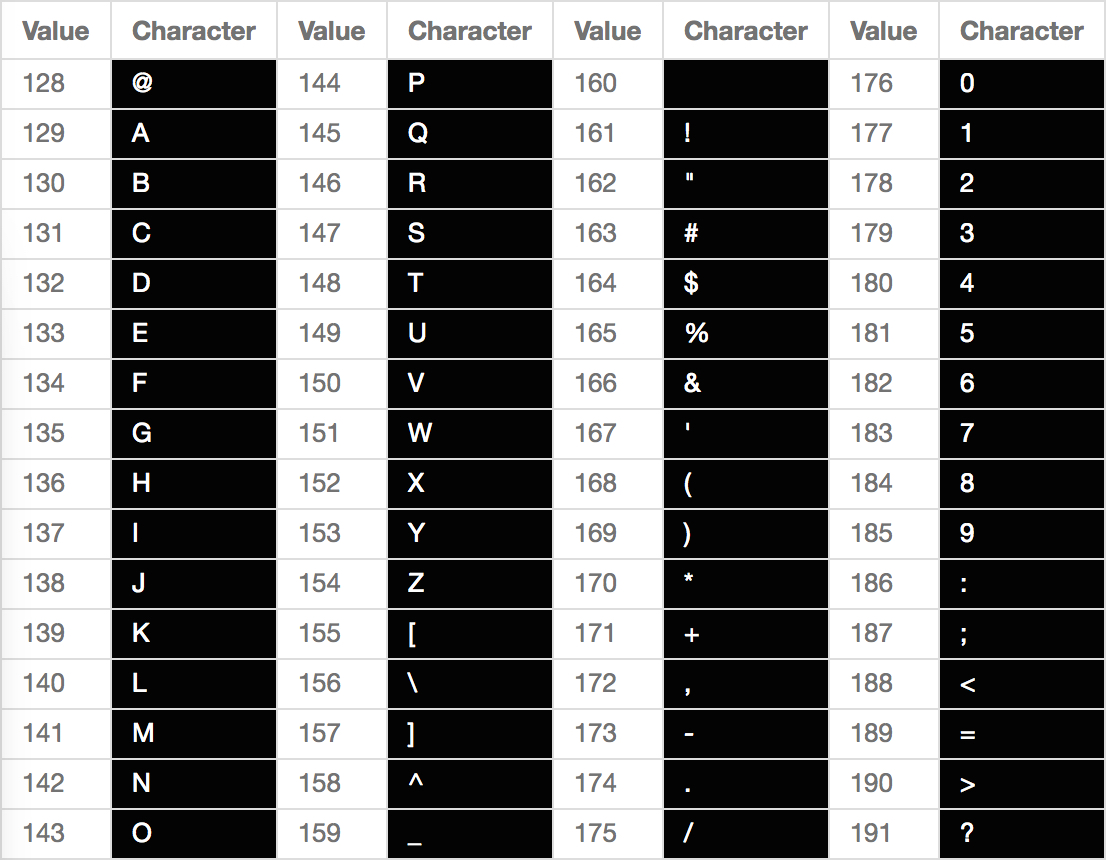Select the blank character cell for 160

pos(746,84)
